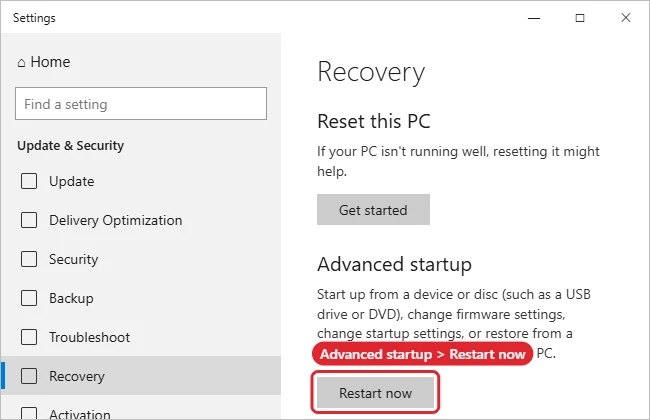Open Delivery Optimization settings

[141, 220]
